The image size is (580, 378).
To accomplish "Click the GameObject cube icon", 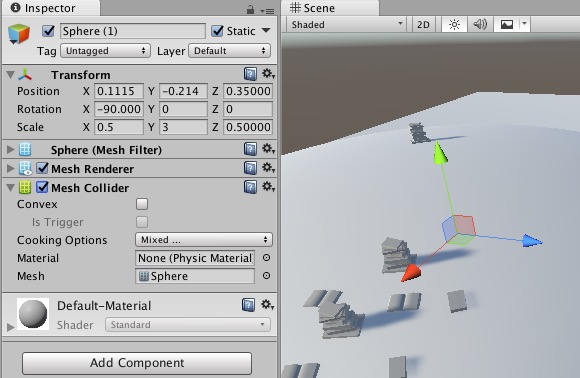I will (18, 34).
